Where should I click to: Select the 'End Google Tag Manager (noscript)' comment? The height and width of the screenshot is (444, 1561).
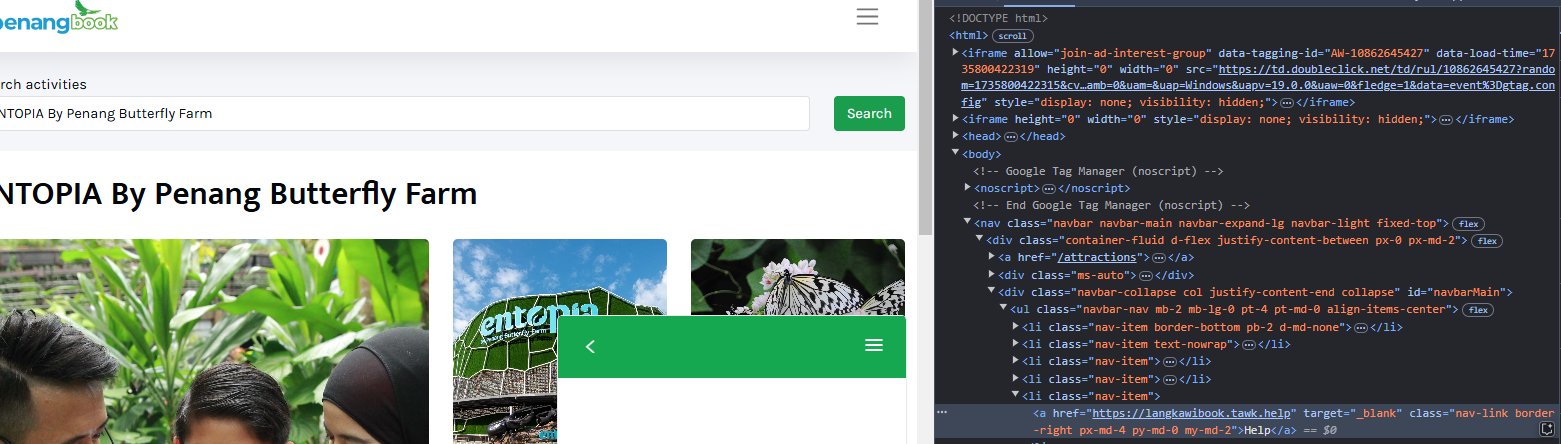[x=1111, y=206]
